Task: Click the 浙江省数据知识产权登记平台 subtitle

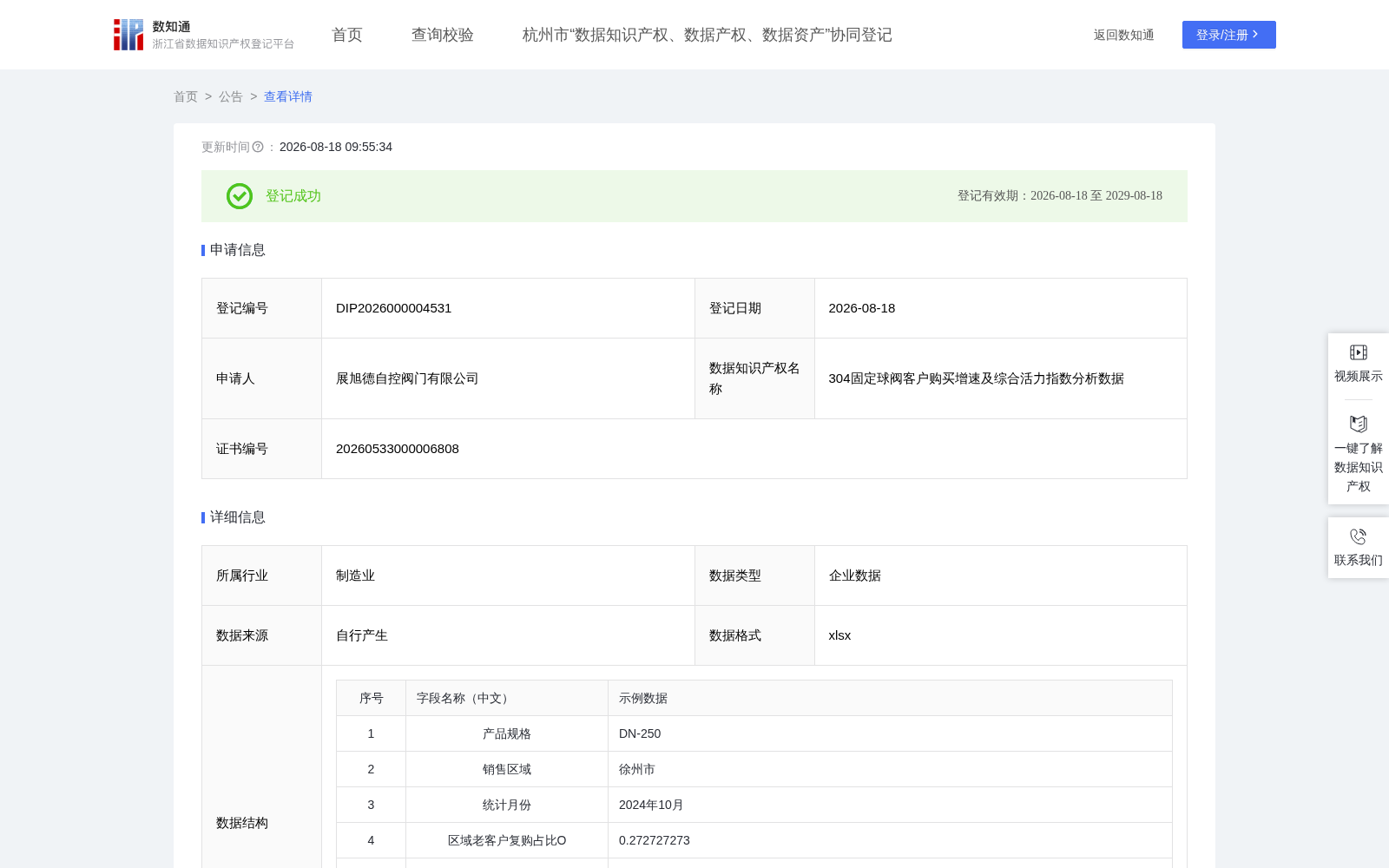Action: coord(224,44)
